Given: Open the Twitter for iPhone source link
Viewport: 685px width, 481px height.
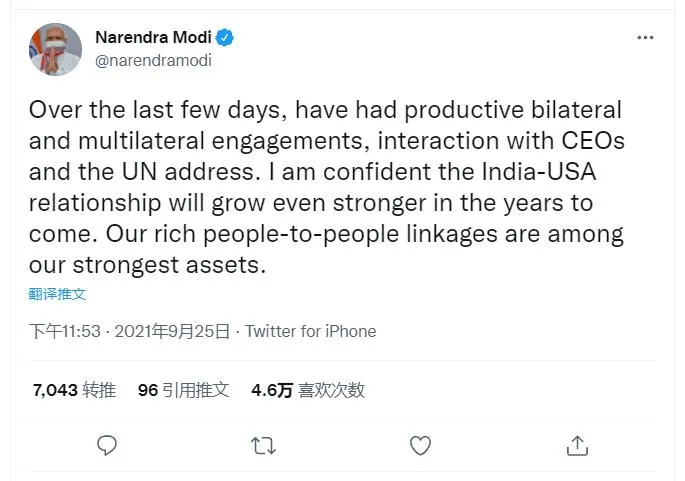Looking at the screenshot, I should (310, 331).
